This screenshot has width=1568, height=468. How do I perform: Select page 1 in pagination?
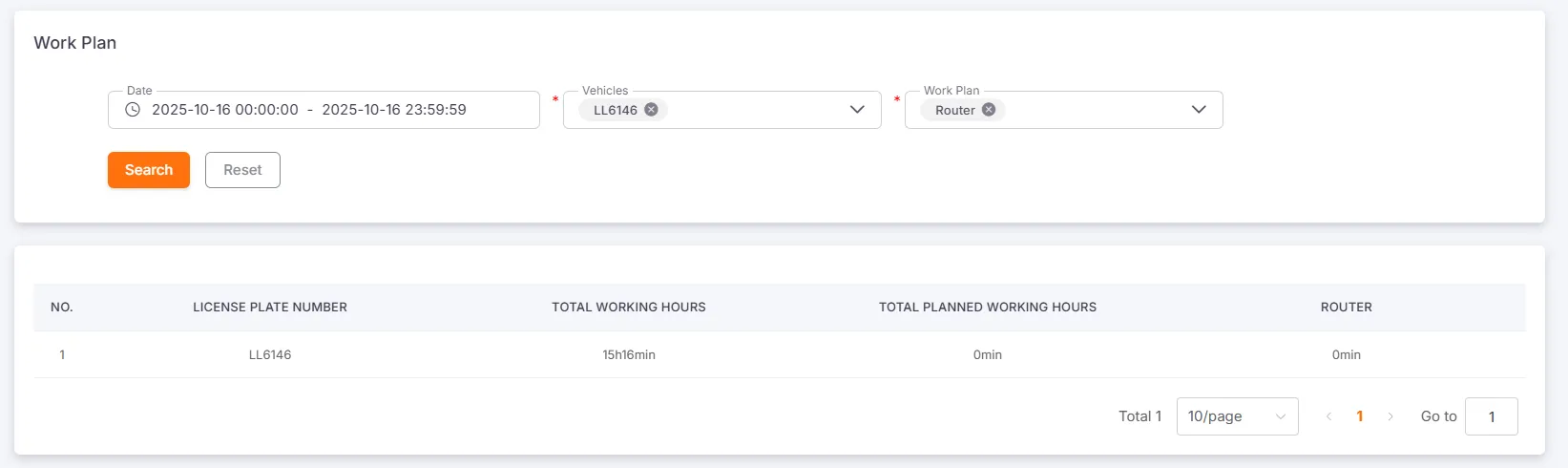1360,416
